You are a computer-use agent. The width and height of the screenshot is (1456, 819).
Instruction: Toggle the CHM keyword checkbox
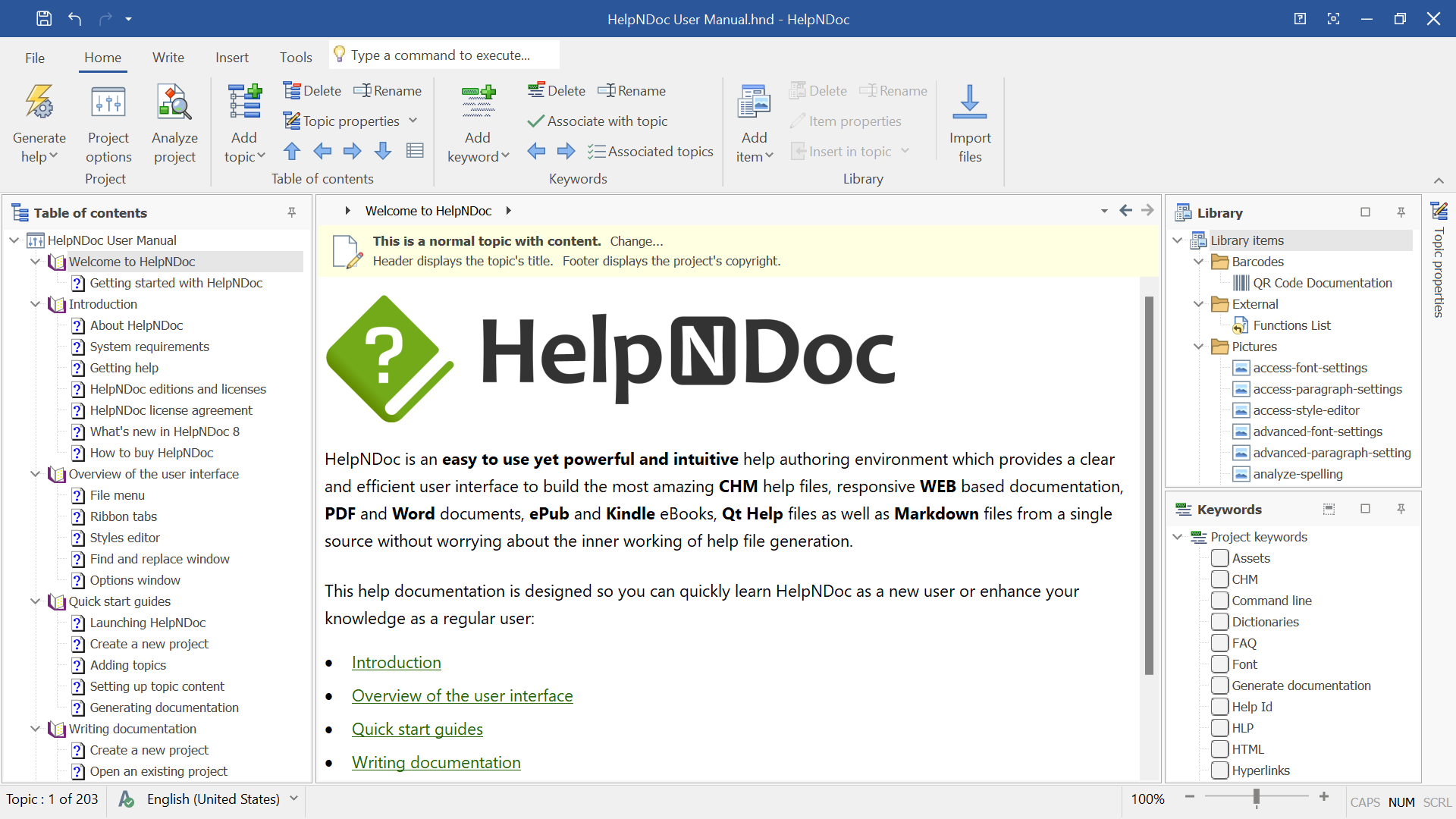[1219, 578]
